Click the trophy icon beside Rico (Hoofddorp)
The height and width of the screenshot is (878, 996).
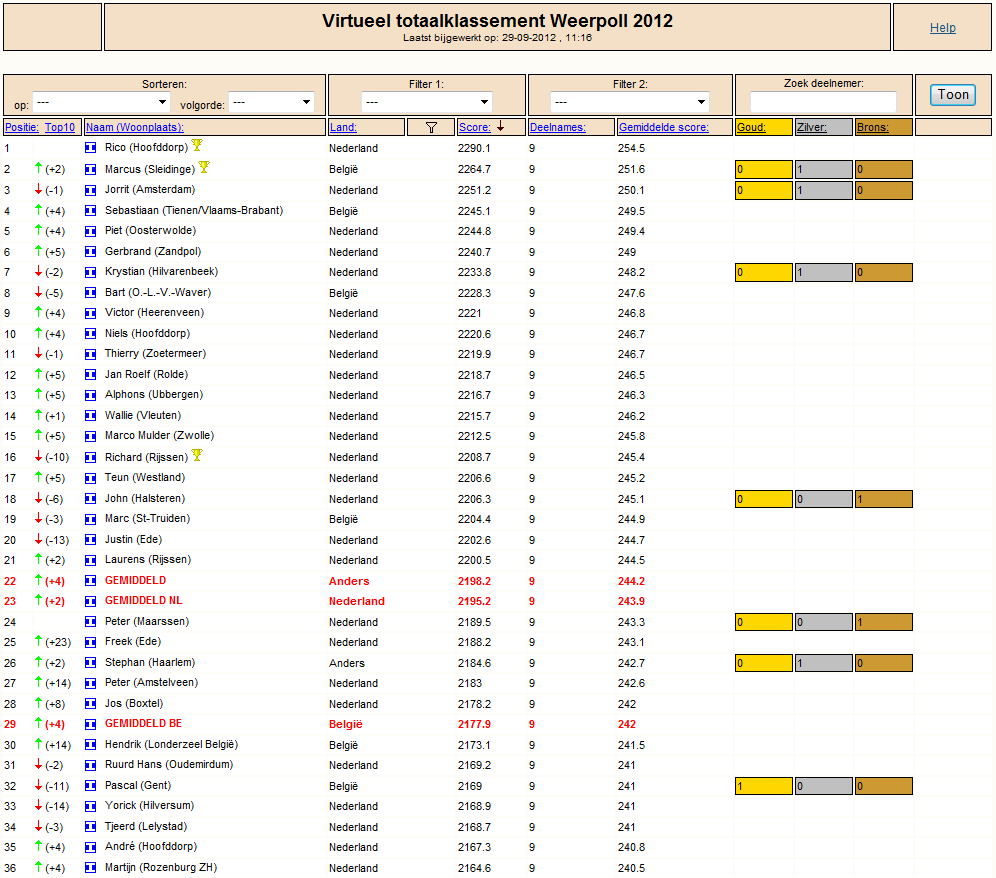197,145
